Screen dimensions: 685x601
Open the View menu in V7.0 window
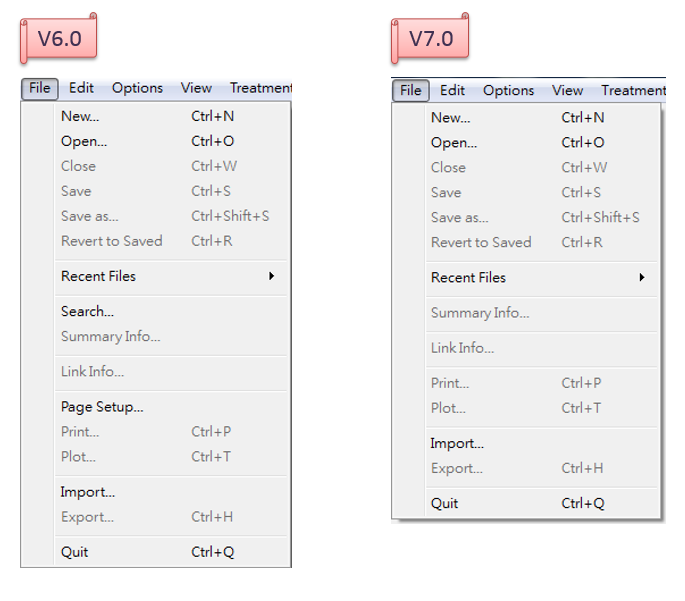point(567,90)
